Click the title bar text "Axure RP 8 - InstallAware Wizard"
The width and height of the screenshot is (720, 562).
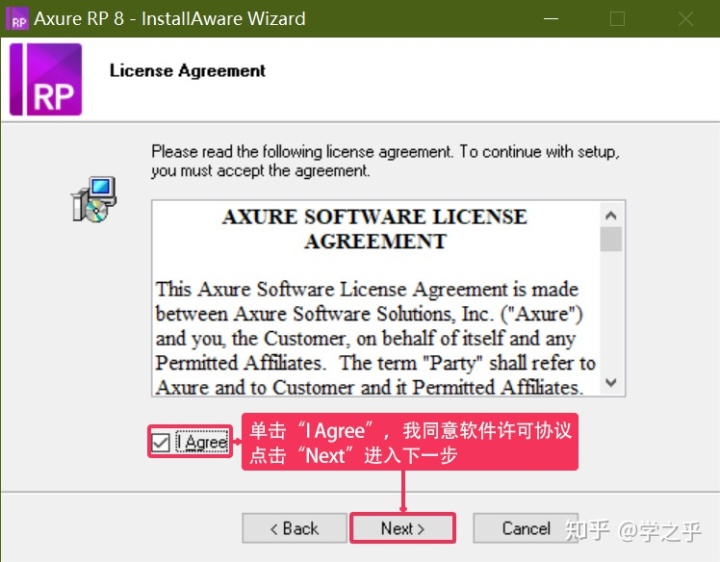pos(170,19)
